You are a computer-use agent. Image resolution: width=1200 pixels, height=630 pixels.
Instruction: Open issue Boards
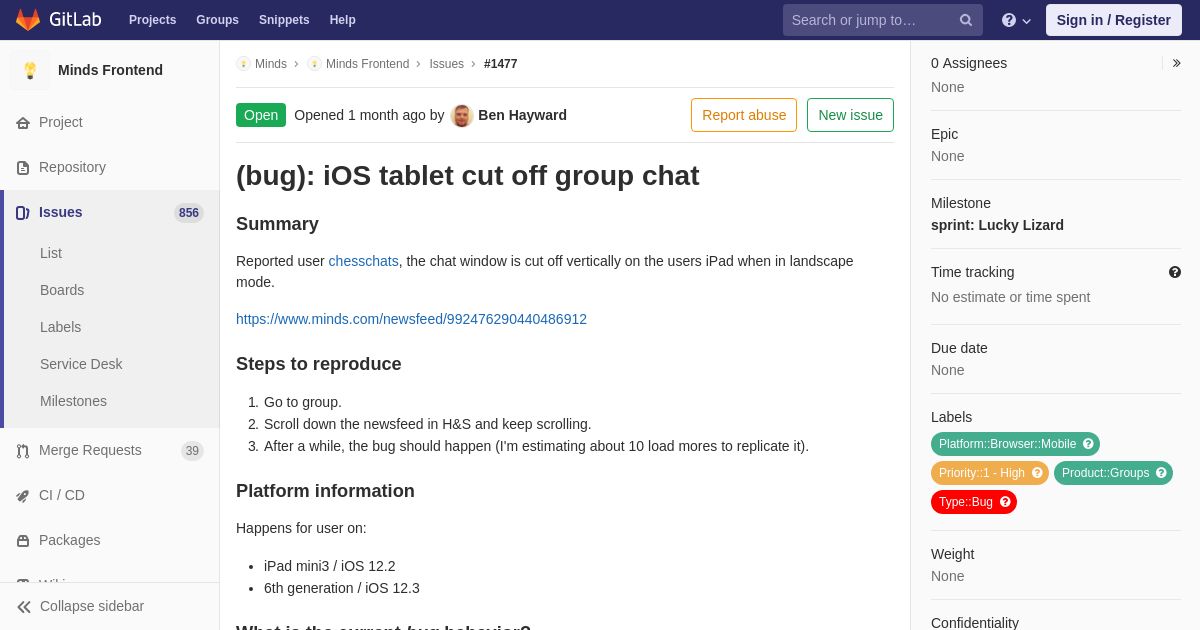point(62,290)
